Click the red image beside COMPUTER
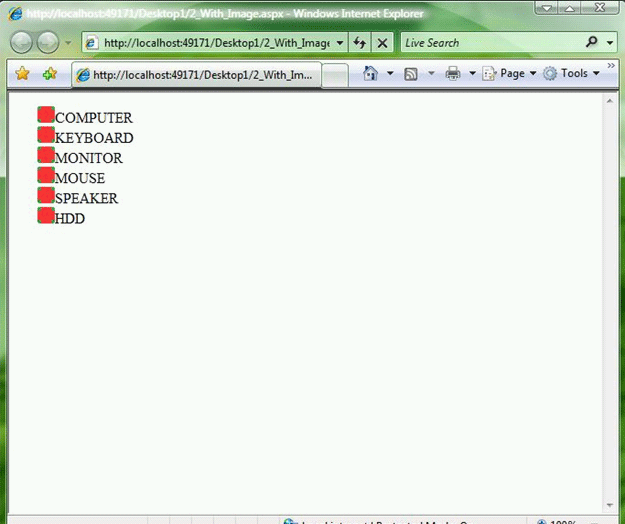Image resolution: width=625 pixels, height=524 pixels. pyautogui.click(x=46, y=114)
